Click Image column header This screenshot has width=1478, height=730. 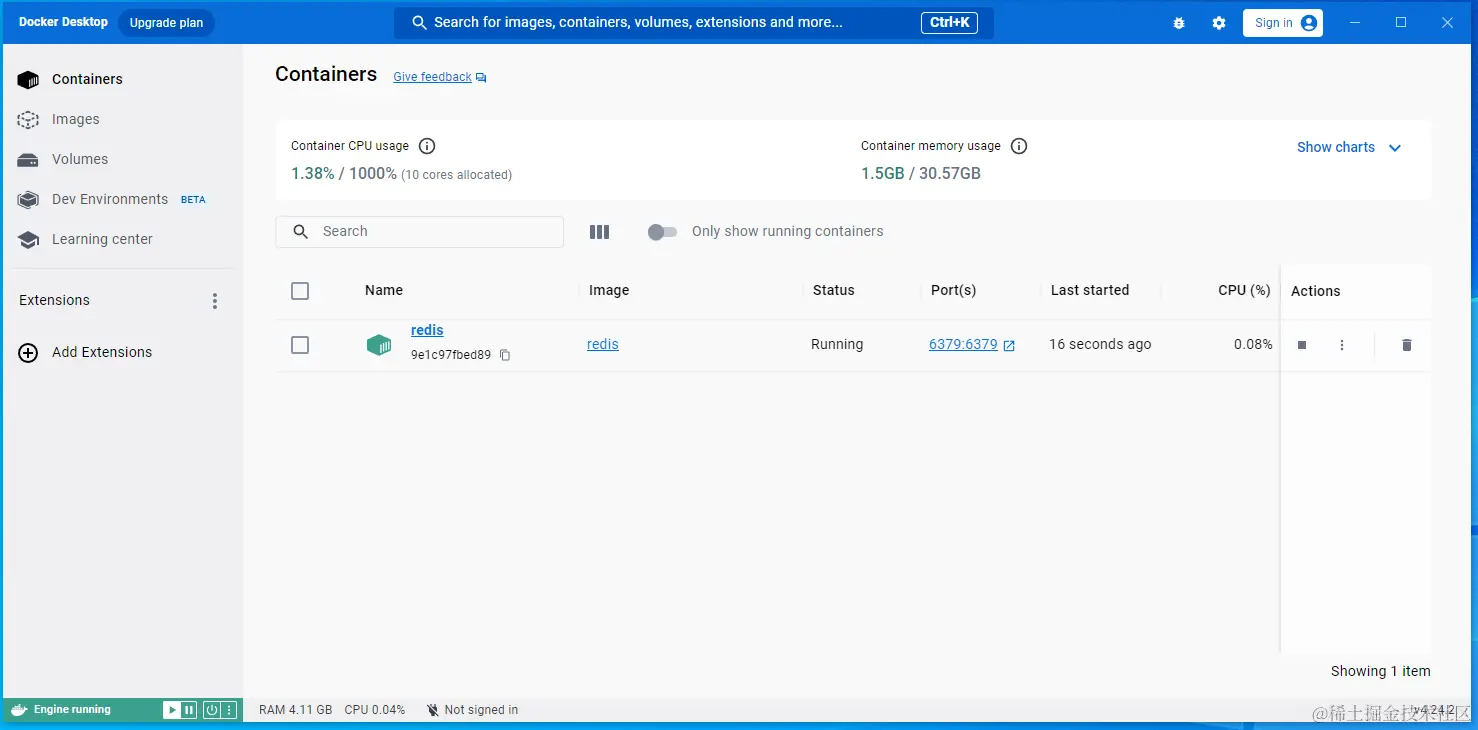coord(609,290)
